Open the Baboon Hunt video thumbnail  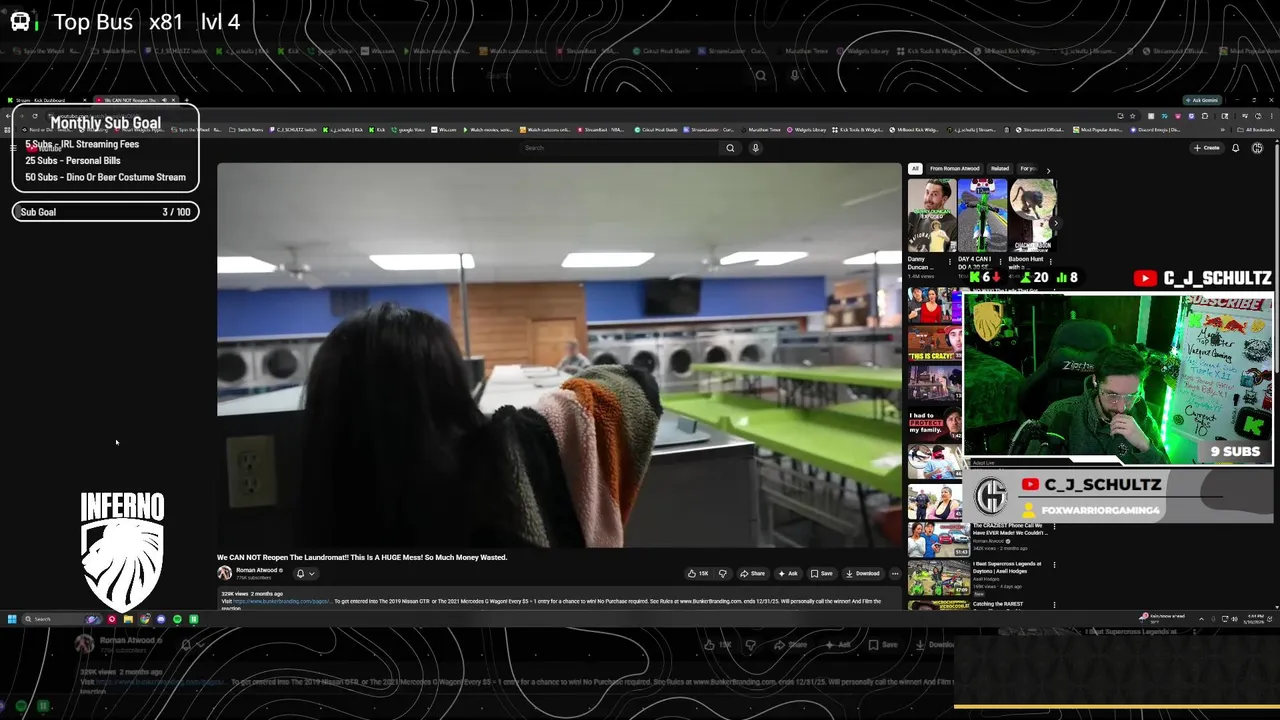(1031, 215)
